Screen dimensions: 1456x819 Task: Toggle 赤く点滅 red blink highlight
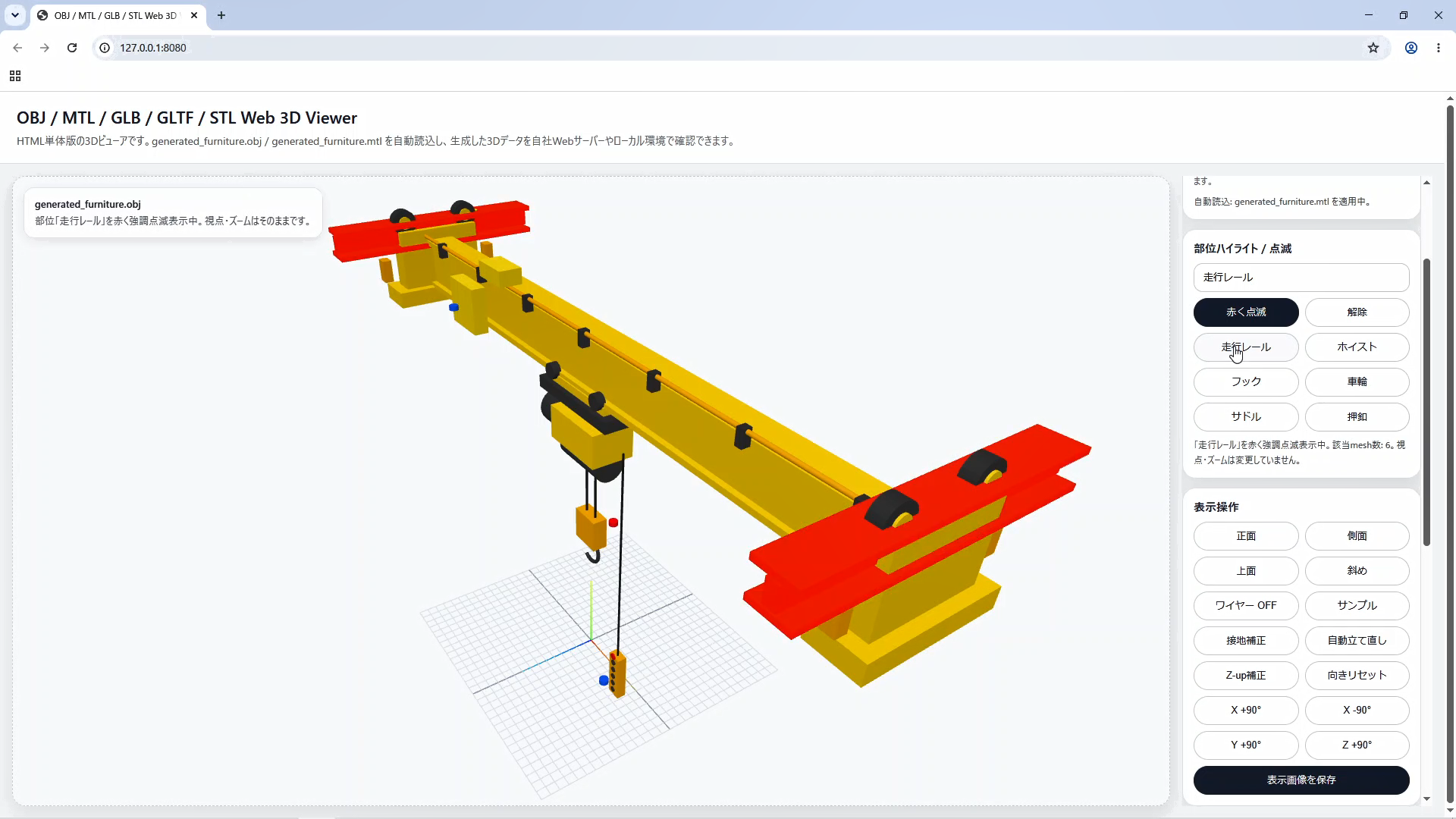click(1246, 312)
